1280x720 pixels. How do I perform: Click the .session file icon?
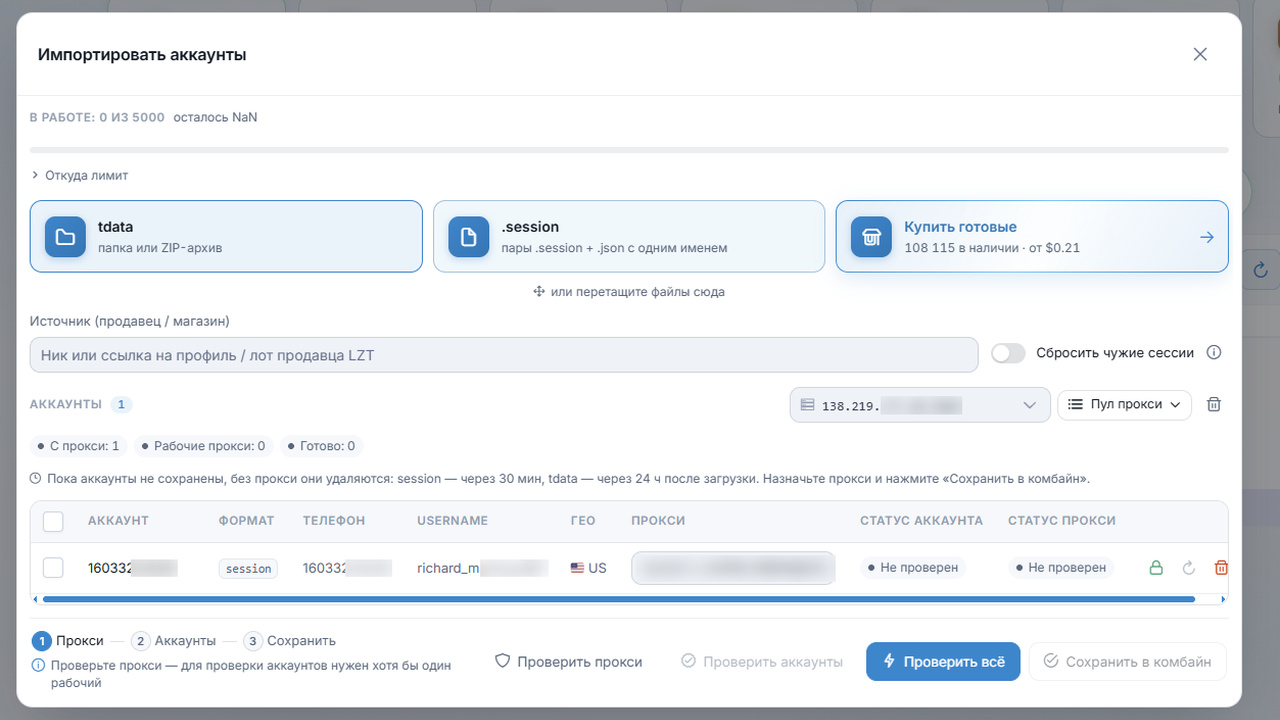click(x=468, y=237)
